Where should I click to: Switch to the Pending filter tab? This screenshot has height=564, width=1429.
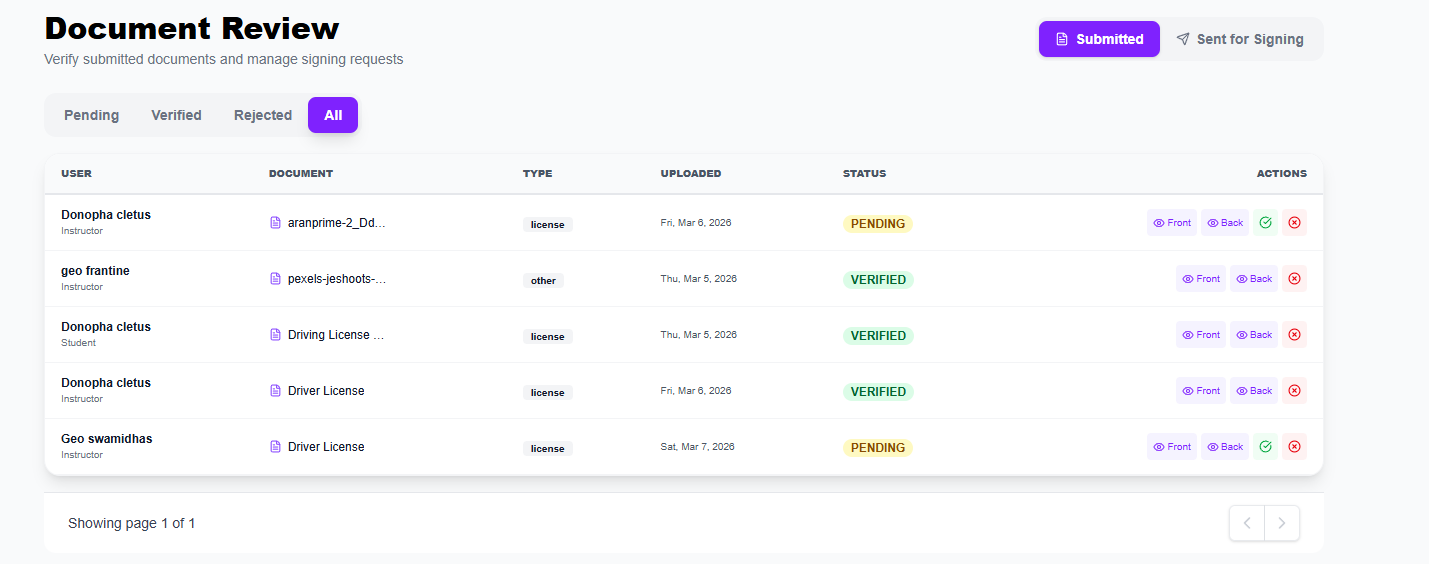91,115
